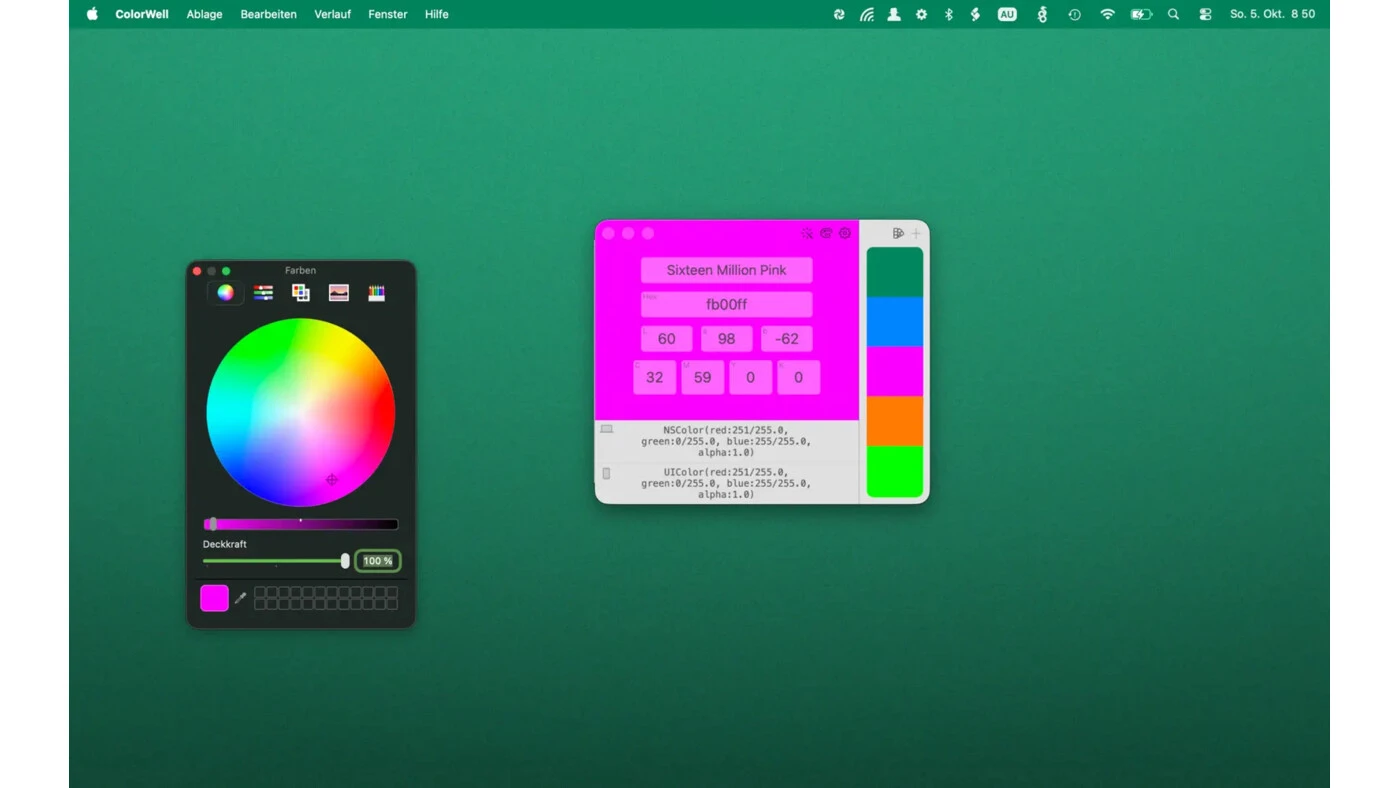Click the lightning bolt icon in the menu bar
Screen dimensions: 1400x788
975,14
